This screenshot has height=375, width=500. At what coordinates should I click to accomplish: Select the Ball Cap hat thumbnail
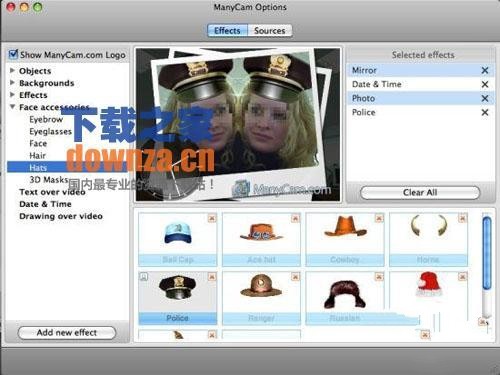(x=178, y=239)
